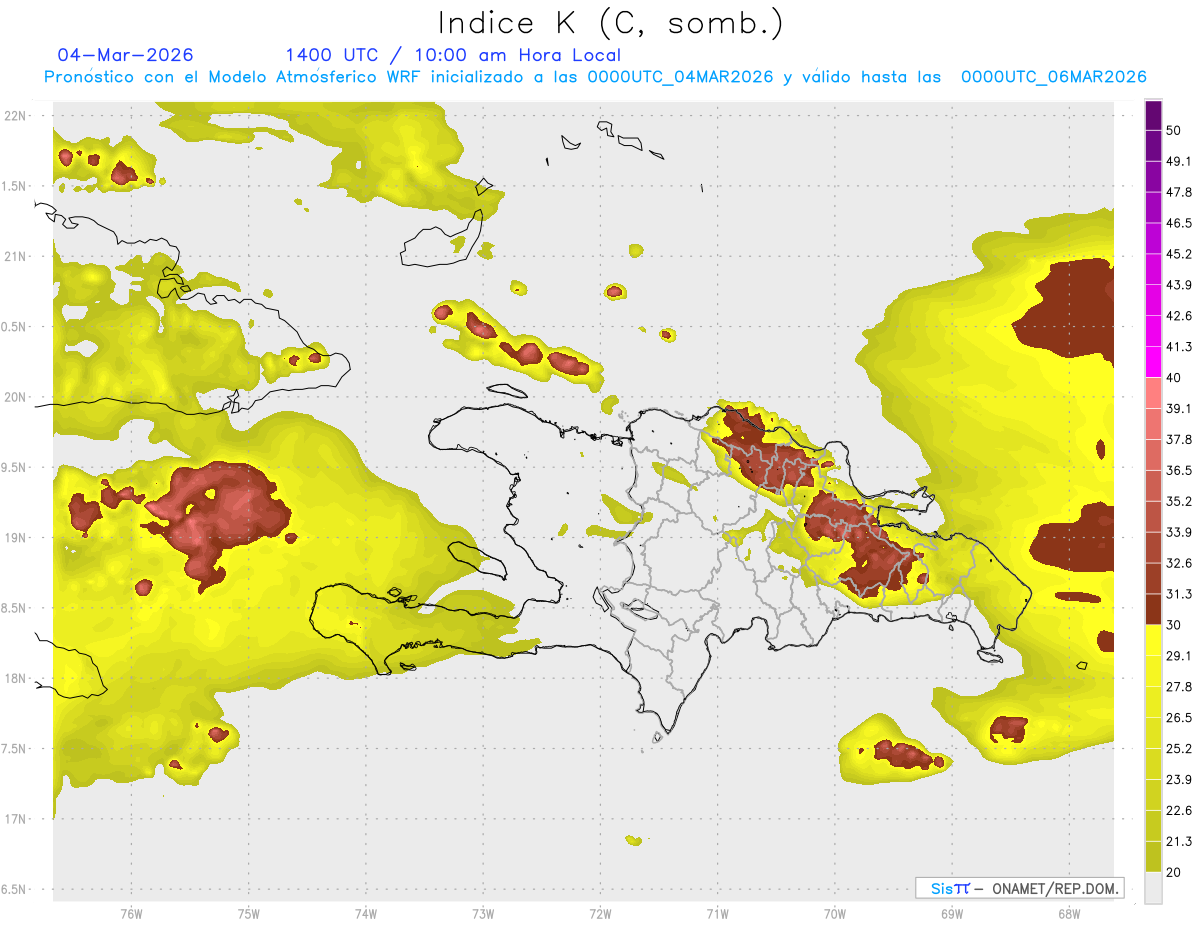Click the colorbar value "42.6"
The image size is (1200, 927).
[1179, 316]
